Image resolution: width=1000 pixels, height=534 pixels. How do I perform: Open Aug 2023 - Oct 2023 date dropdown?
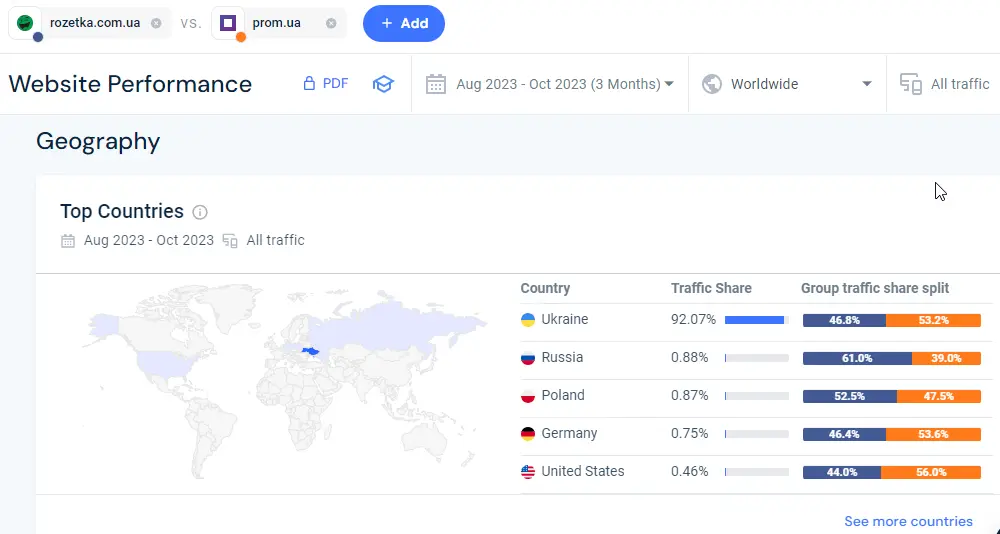(564, 84)
